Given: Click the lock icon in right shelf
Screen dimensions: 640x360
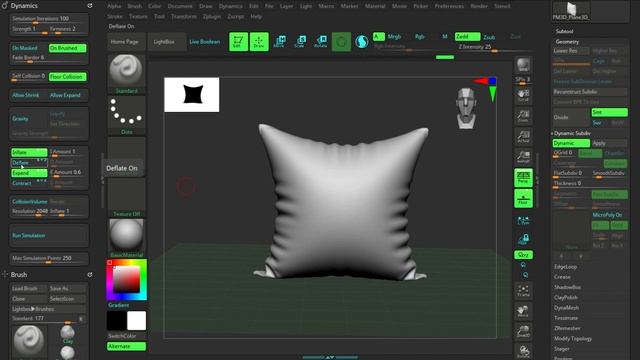Looking at the screenshot, I should tap(524, 239).
